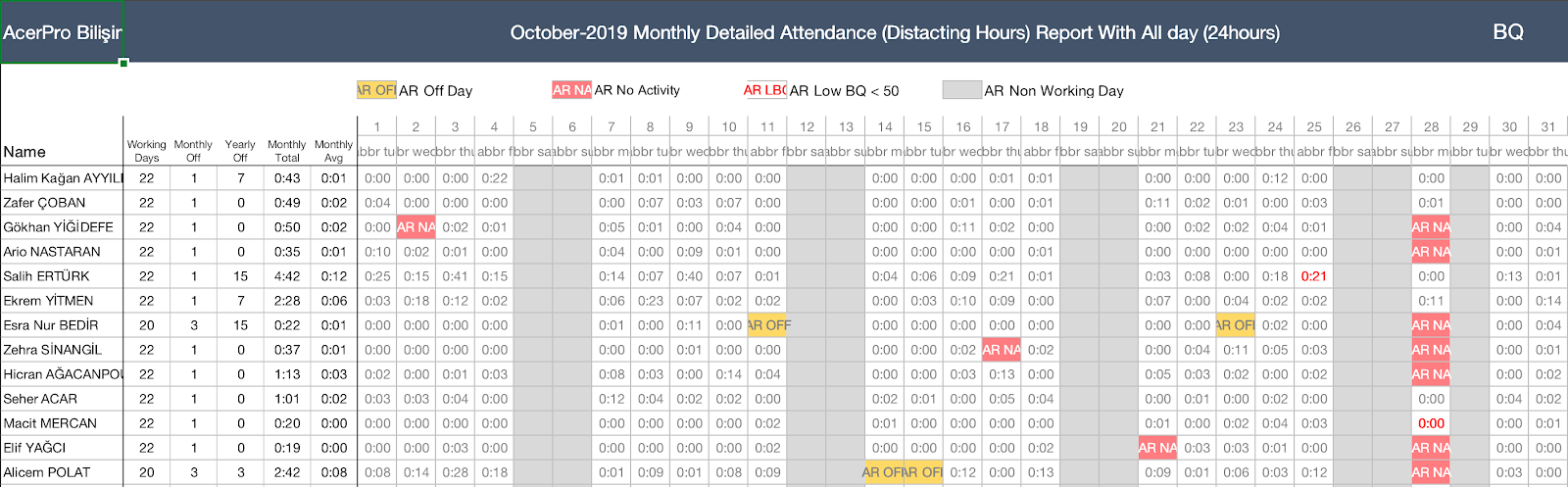Image resolution: width=1568 pixels, height=487 pixels.
Task: Click the yellow AR Off Day legend swatch
Action: [x=376, y=90]
